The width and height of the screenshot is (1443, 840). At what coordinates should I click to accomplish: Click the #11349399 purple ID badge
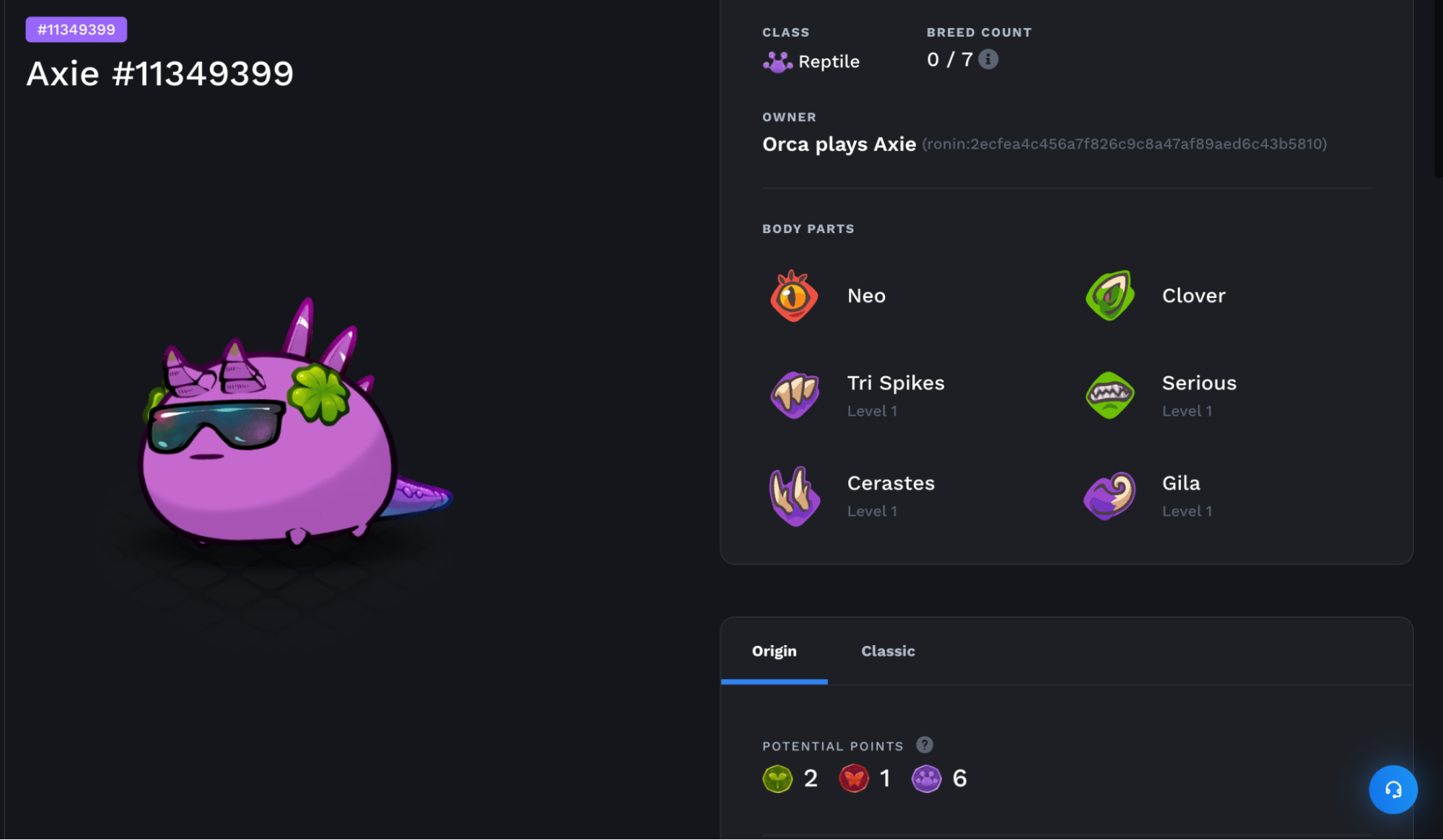point(77,30)
